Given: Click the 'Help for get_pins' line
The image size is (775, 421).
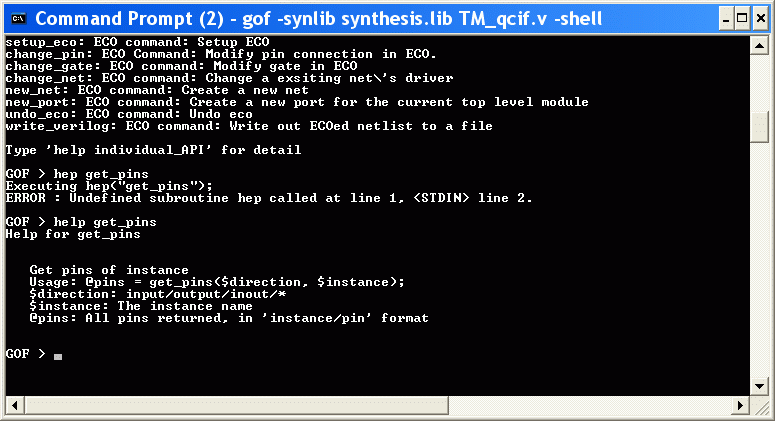Looking at the screenshot, I should pyautogui.click(x=73, y=234).
